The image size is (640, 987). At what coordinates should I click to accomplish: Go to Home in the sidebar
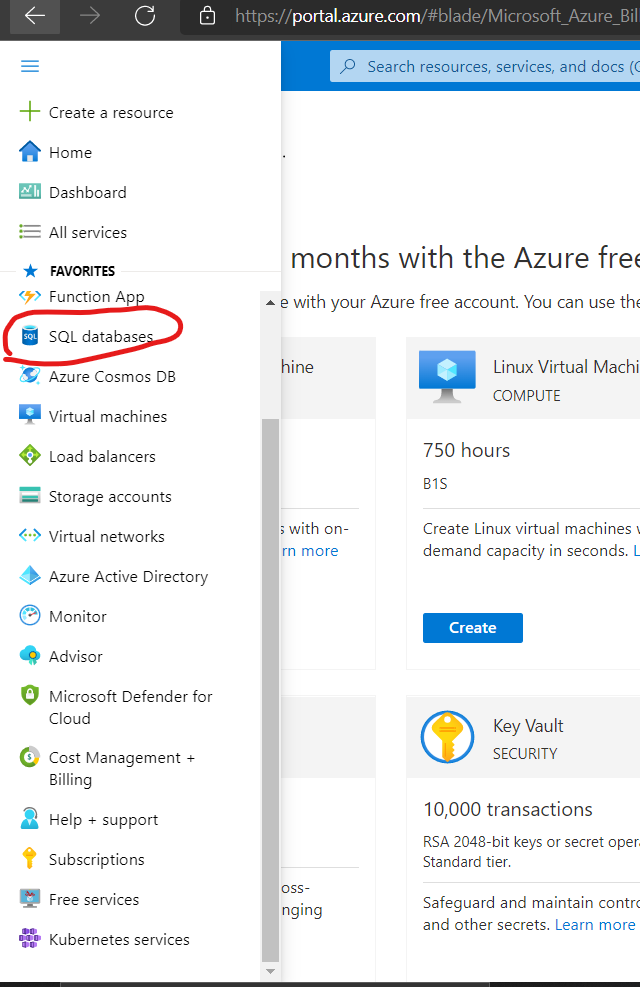pyautogui.click(x=70, y=152)
